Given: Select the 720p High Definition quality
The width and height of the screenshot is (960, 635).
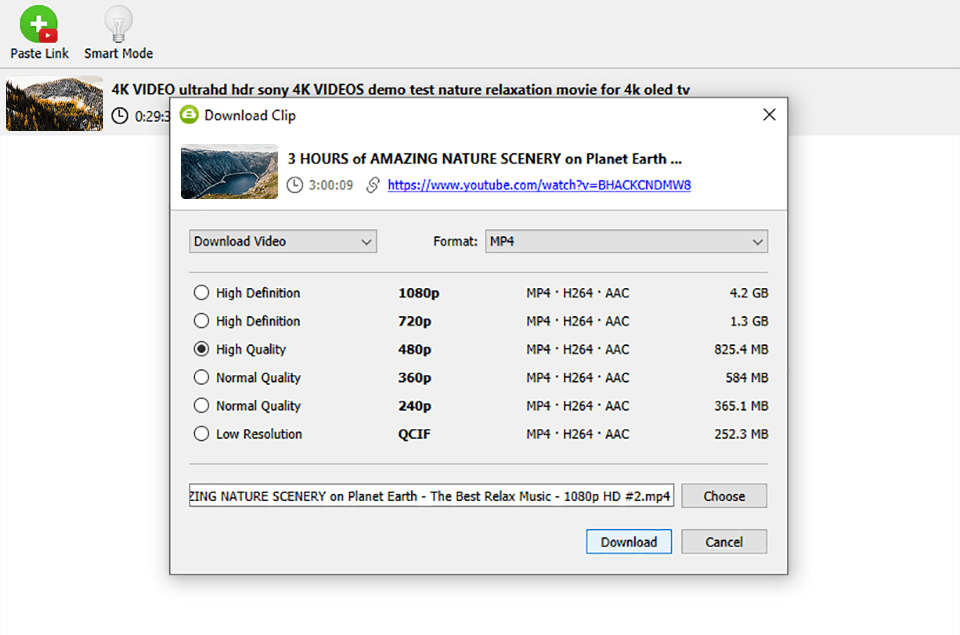Looking at the screenshot, I should point(201,321).
